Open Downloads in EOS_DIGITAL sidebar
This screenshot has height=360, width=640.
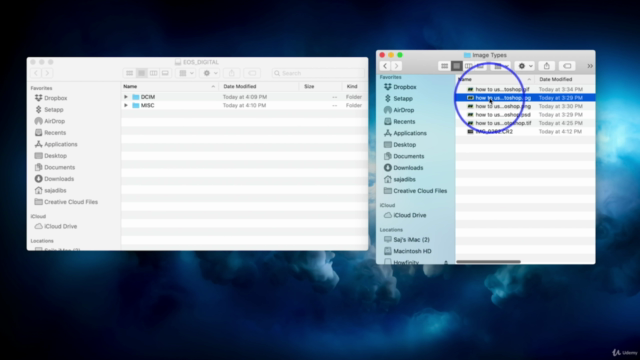(x=54, y=179)
